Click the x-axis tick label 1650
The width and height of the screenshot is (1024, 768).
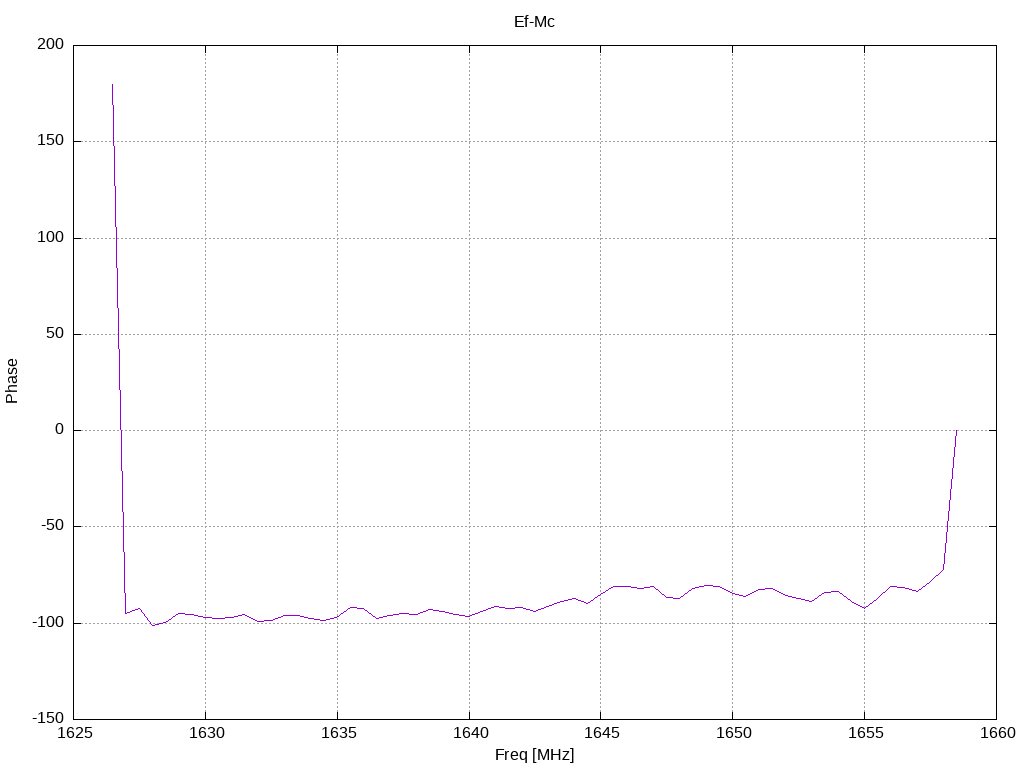point(733,733)
